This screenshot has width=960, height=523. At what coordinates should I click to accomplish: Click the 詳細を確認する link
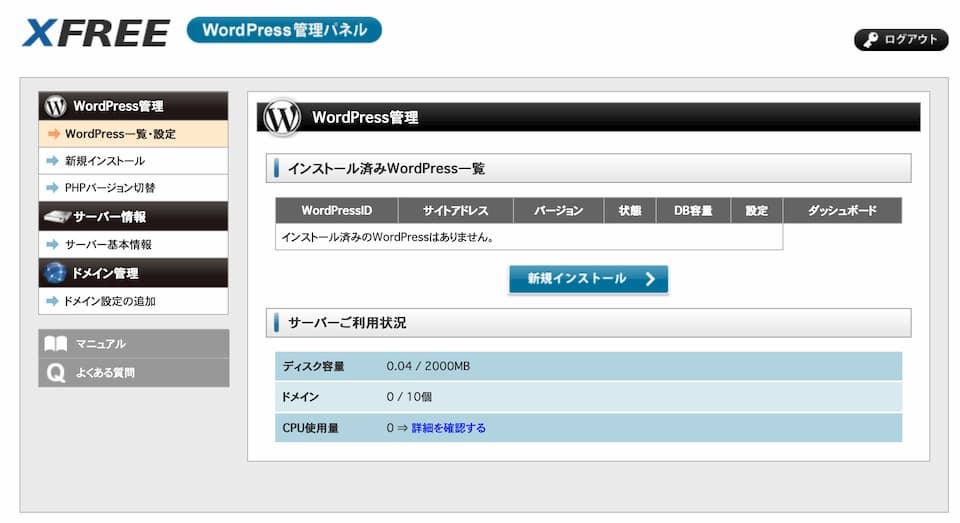point(448,428)
